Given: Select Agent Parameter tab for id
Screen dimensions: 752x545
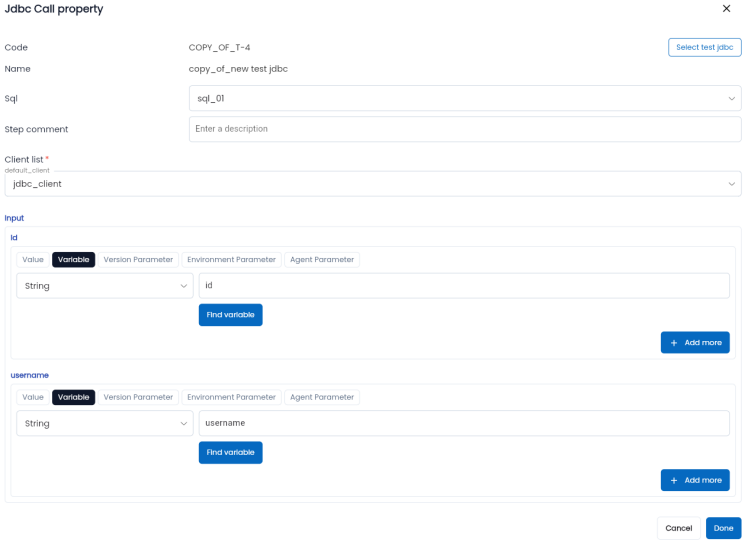Looking at the screenshot, I should coord(321,259).
